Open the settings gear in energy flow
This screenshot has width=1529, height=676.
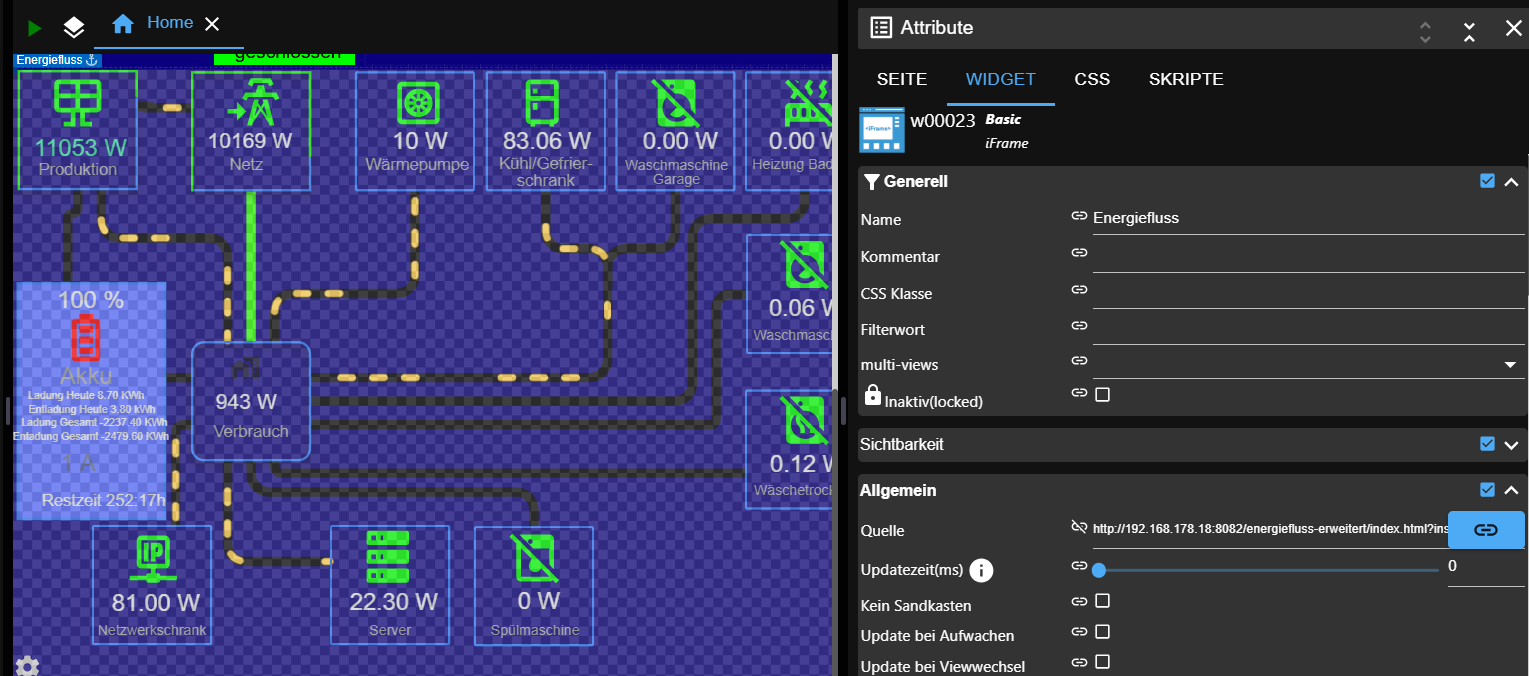coord(27,666)
